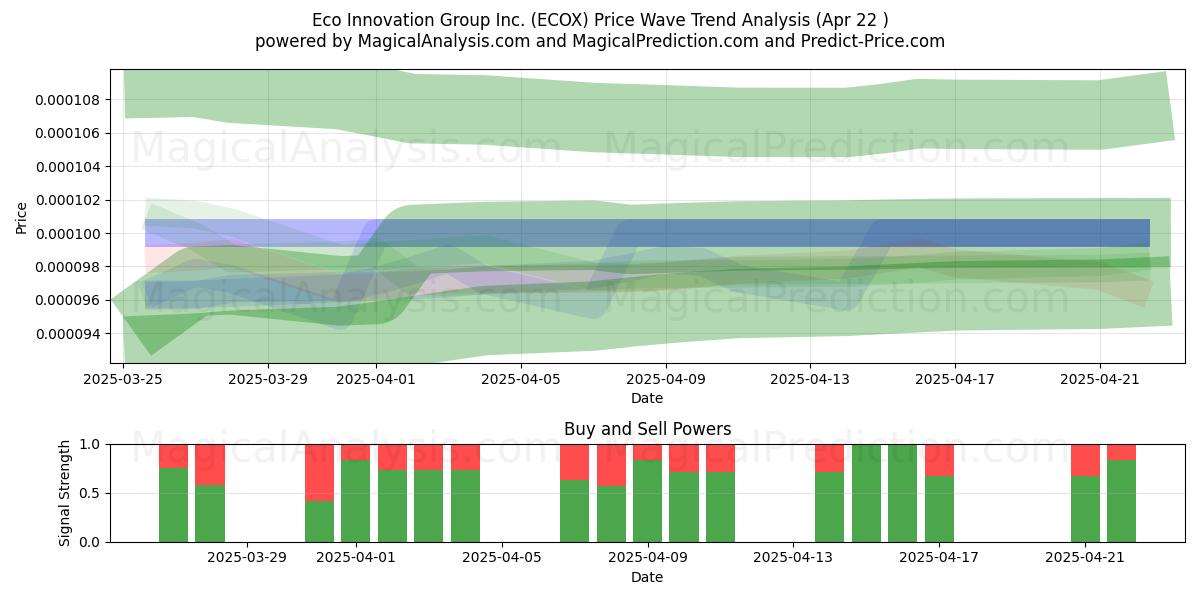Viewport: 1200px width, 600px height.
Task: Click the 'Signal Strength' y-axis label
Action: point(65,493)
